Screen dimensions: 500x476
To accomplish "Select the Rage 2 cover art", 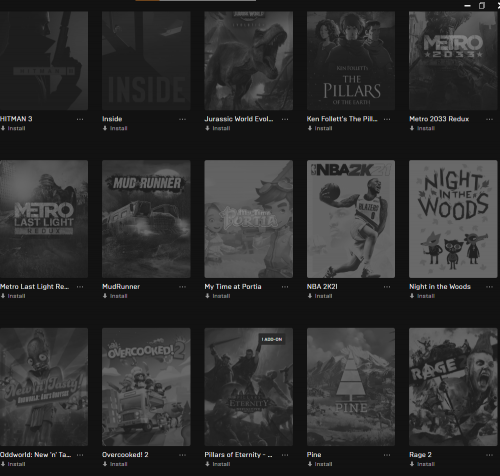I will 453,387.
